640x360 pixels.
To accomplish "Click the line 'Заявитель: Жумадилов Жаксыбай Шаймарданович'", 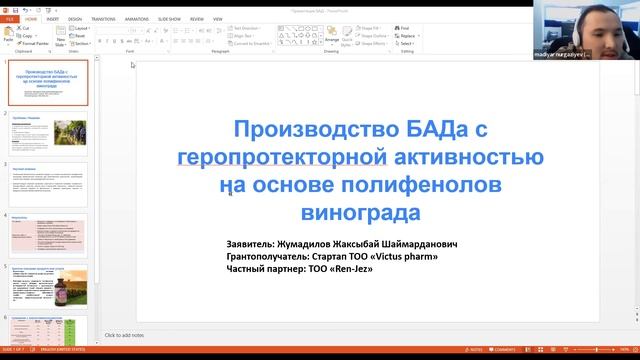I will pyautogui.click(x=342, y=244).
